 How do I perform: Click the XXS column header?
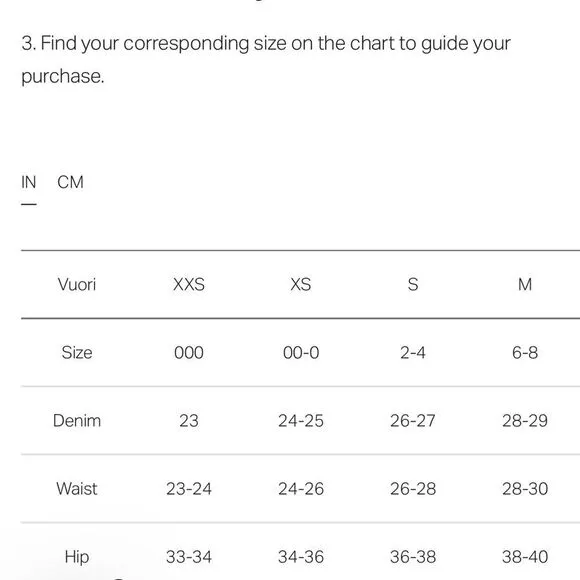pos(189,284)
